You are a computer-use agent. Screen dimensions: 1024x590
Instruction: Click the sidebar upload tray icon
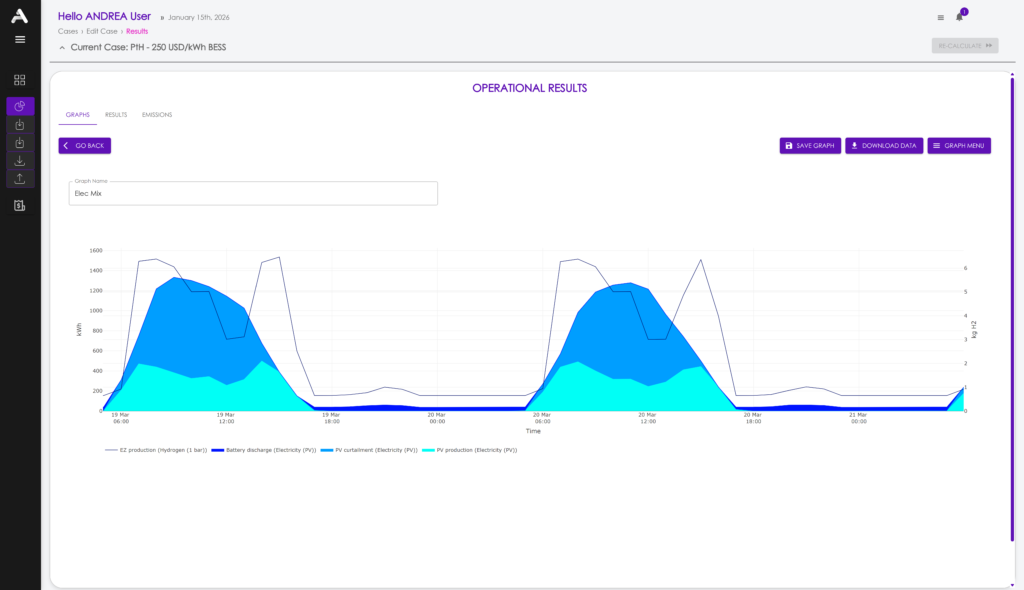pos(20,179)
